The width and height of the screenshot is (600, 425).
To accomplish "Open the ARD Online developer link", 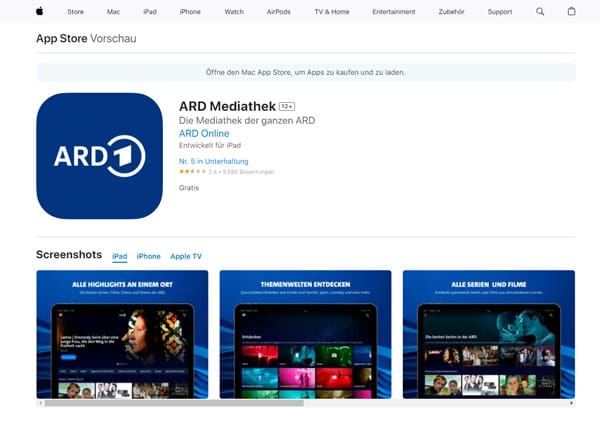I will click(x=204, y=134).
